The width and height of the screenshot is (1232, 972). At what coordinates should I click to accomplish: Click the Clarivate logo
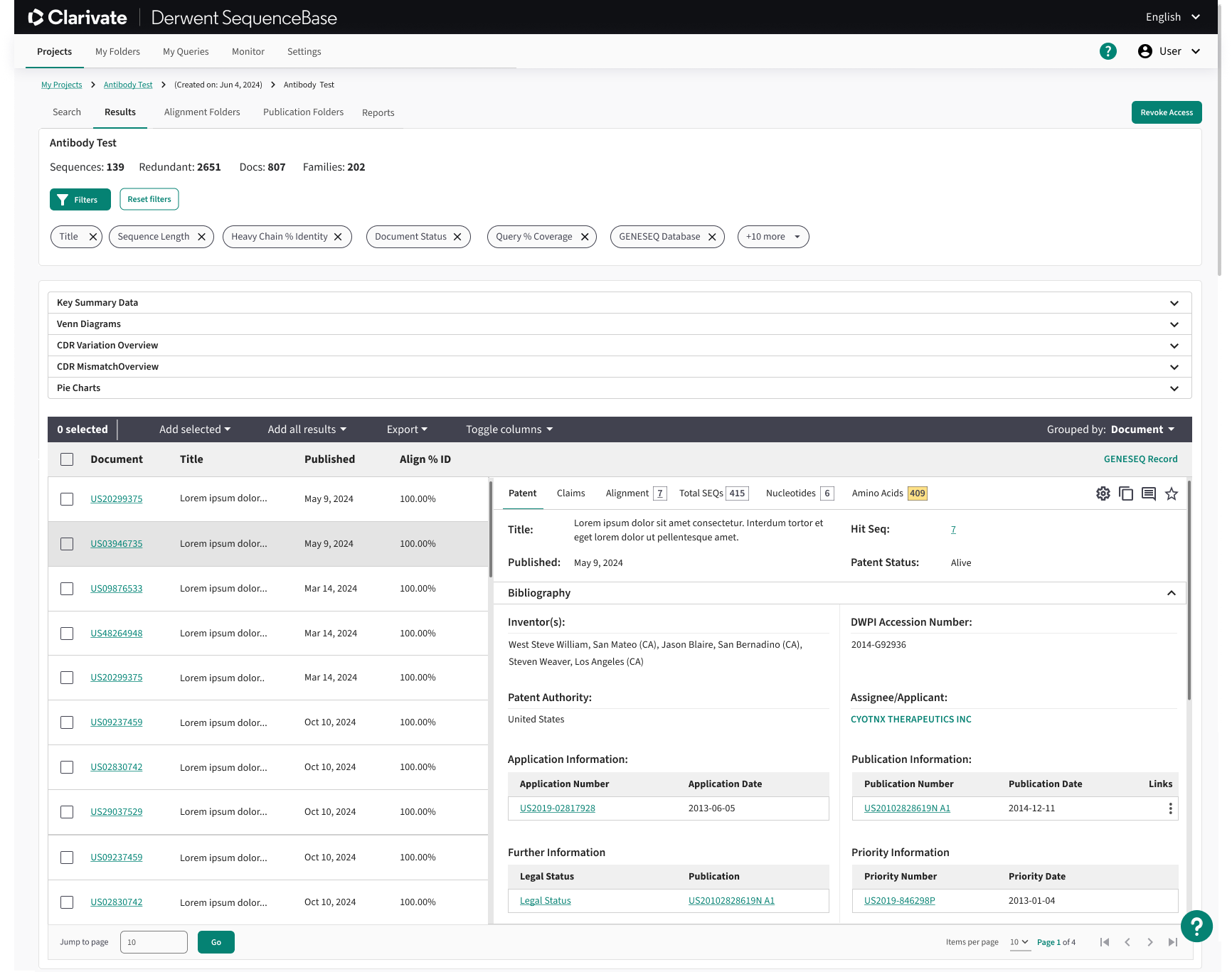[x=77, y=17]
